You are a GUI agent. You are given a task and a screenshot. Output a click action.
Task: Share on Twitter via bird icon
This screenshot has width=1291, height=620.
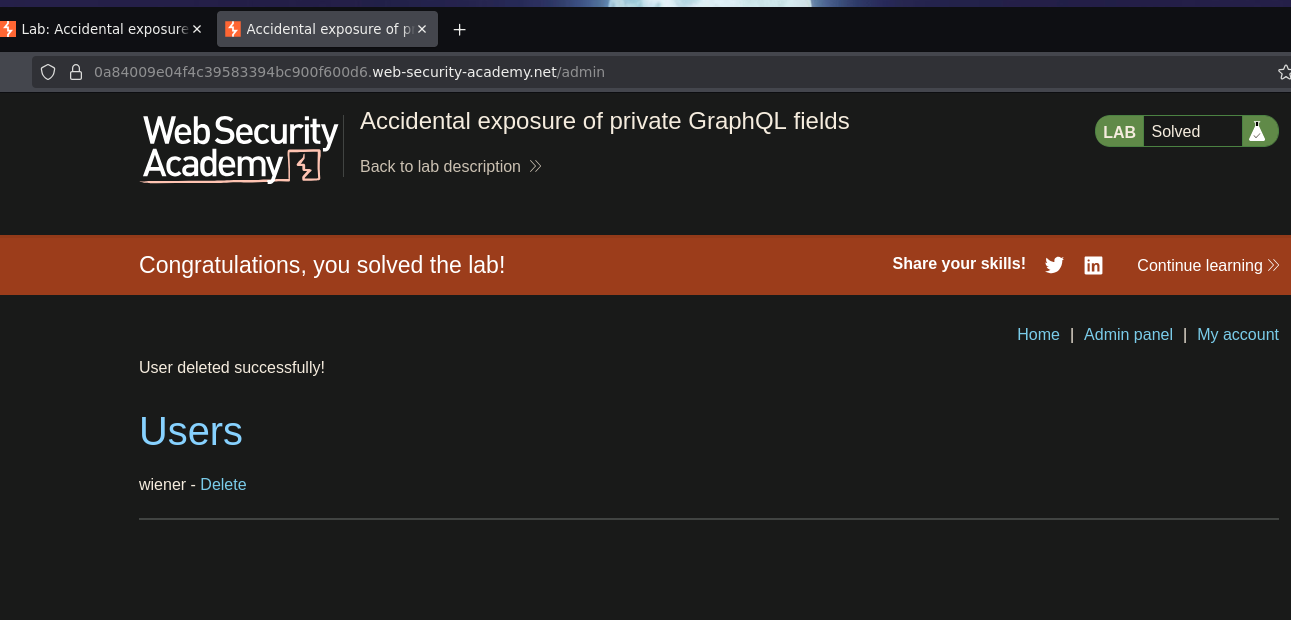pyautogui.click(x=1054, y=265)
